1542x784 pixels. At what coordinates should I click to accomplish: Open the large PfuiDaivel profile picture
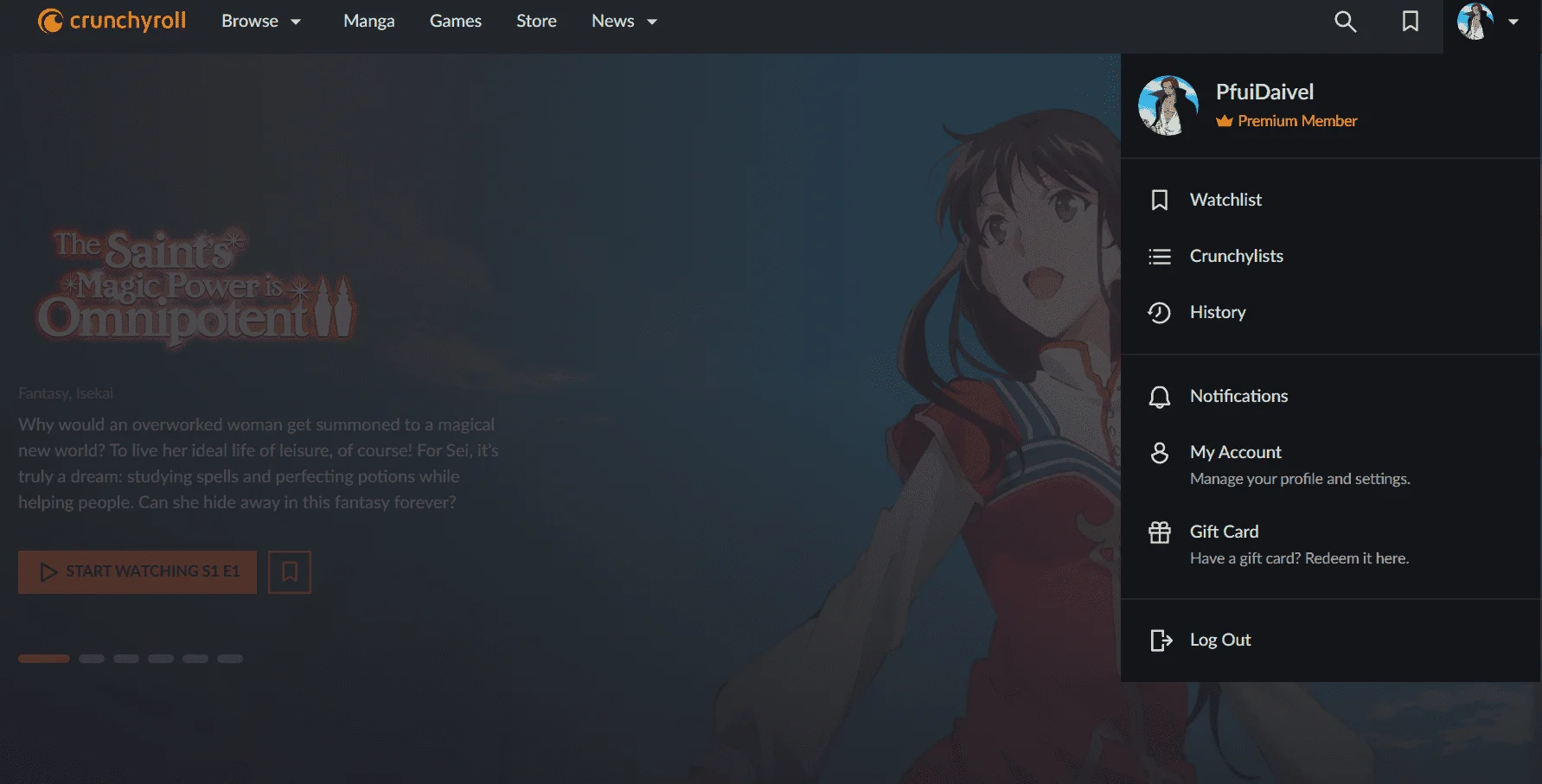point(1168,105)
